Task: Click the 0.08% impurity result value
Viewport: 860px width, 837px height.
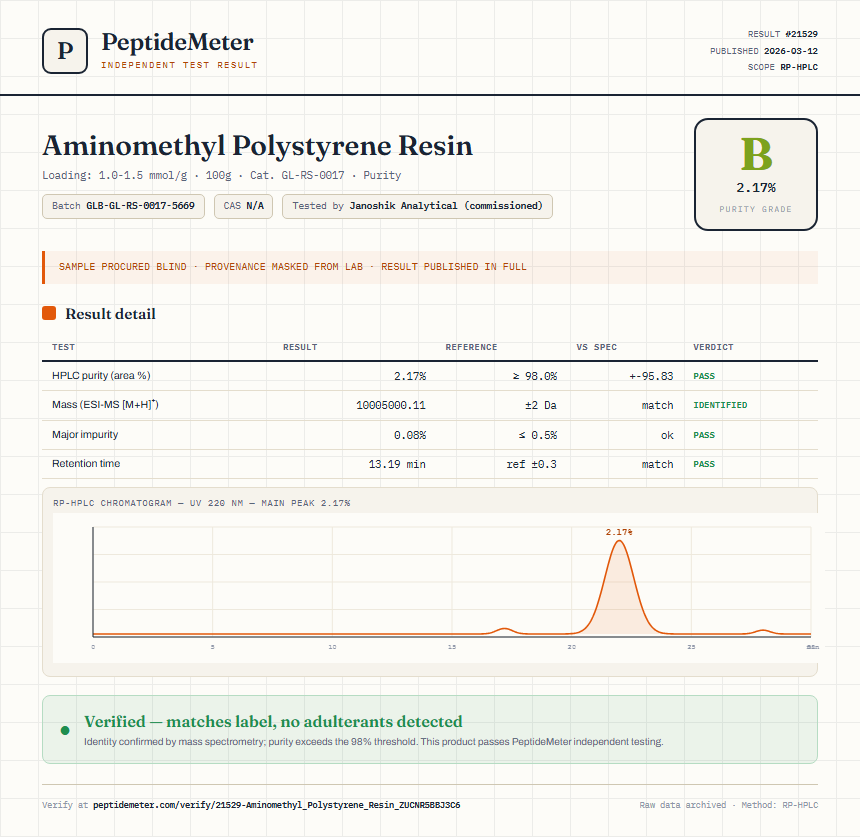Action: point(410,435)
